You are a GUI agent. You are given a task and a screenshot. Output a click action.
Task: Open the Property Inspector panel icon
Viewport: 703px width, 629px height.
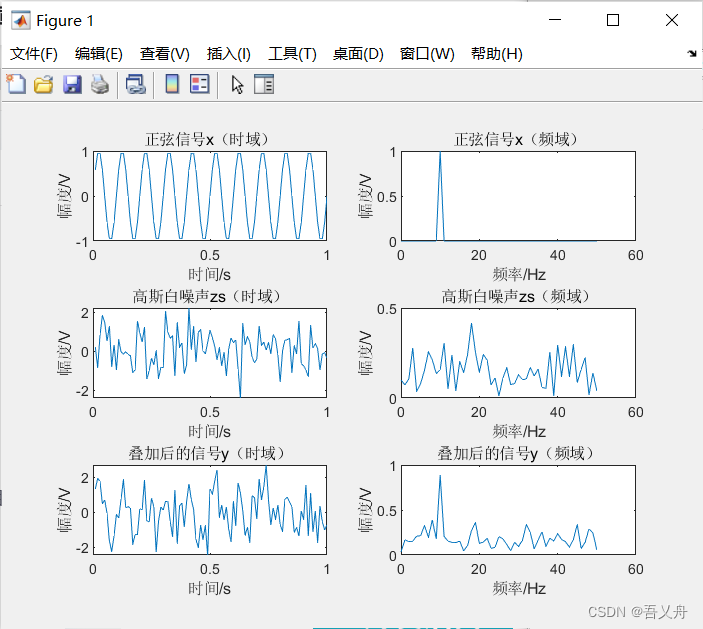pos(264,84)
